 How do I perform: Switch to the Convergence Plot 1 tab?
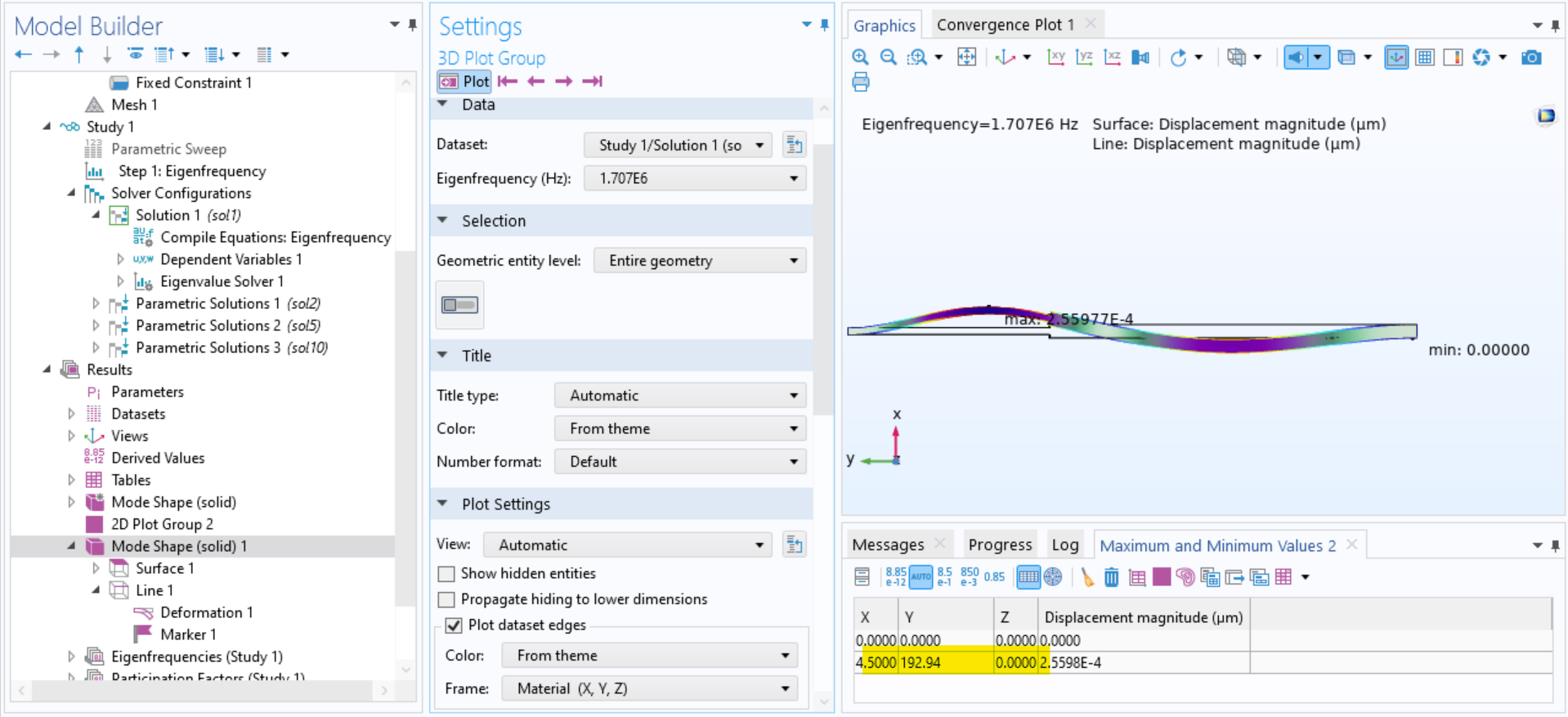click(1005, 25)
